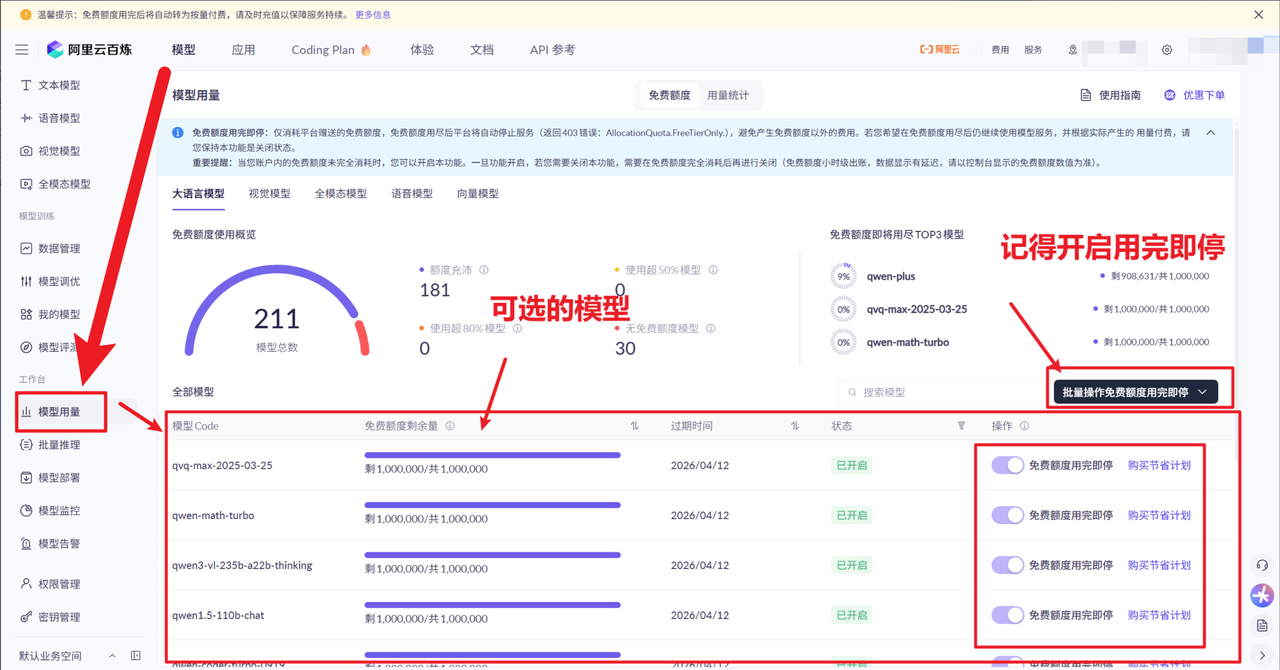The width and height of the screenshot is (1280, 670).
Task: Click the 模型监控 pie chart icon
Action: pos(26,511)
